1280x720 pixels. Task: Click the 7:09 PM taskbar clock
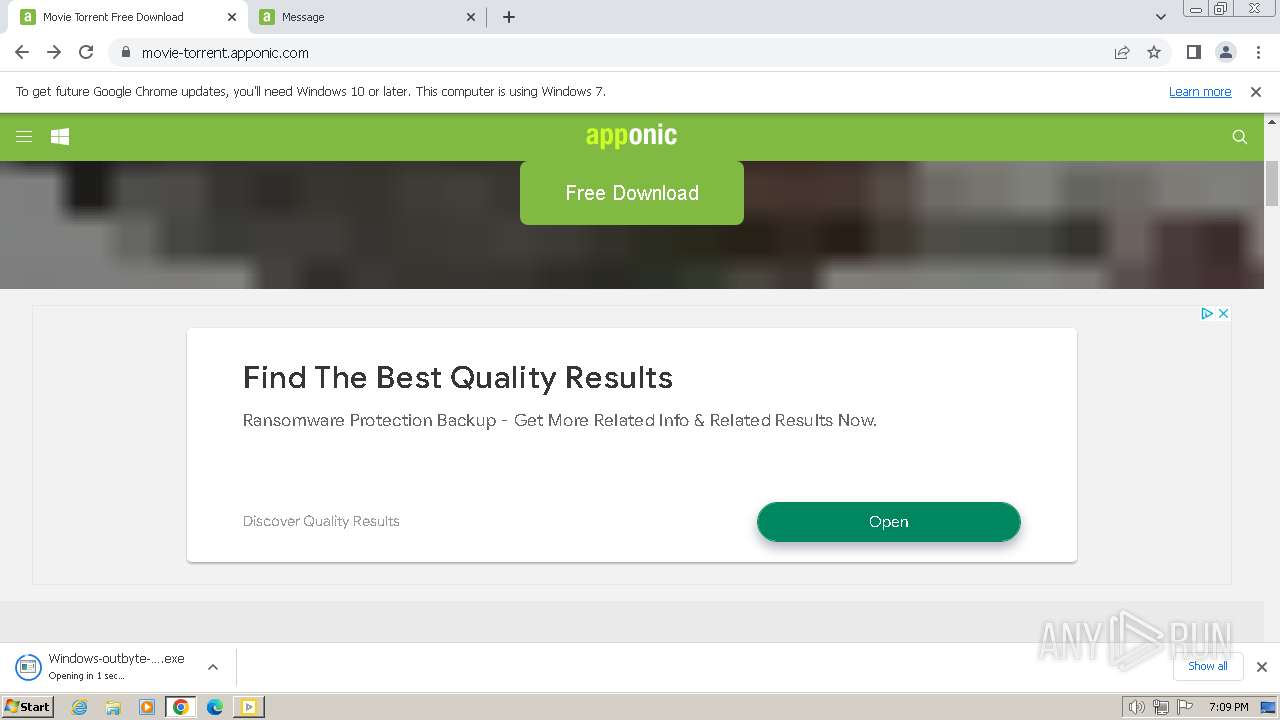pos(1228,707)
